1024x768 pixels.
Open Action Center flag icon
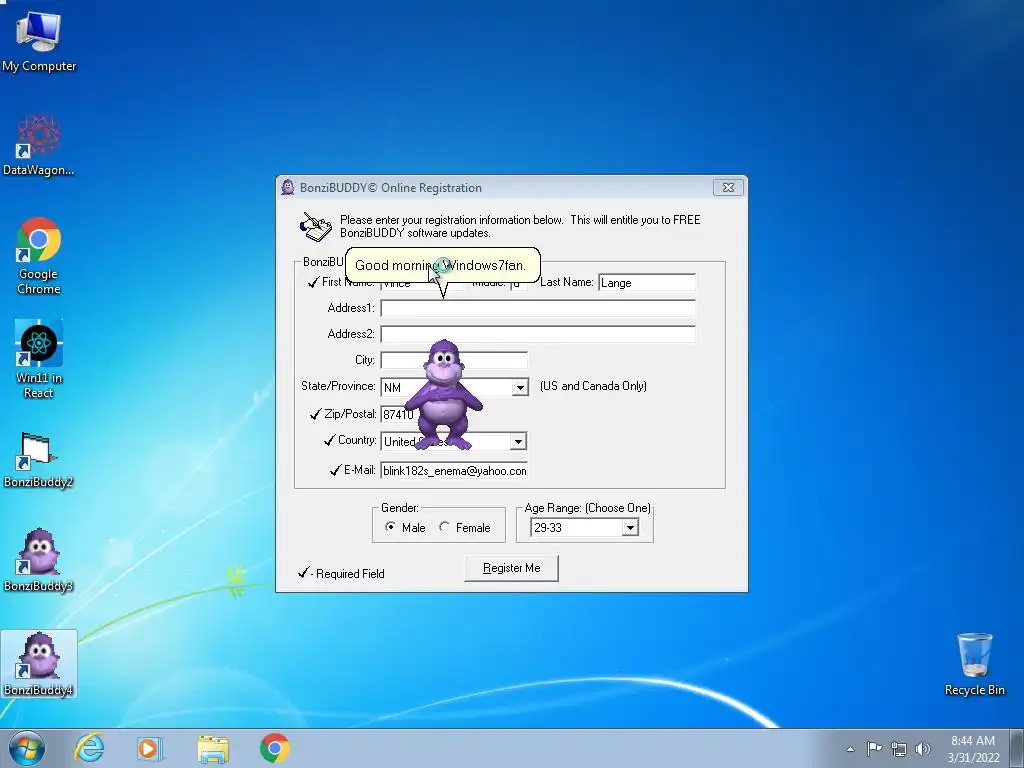click(x=874, y=748)
